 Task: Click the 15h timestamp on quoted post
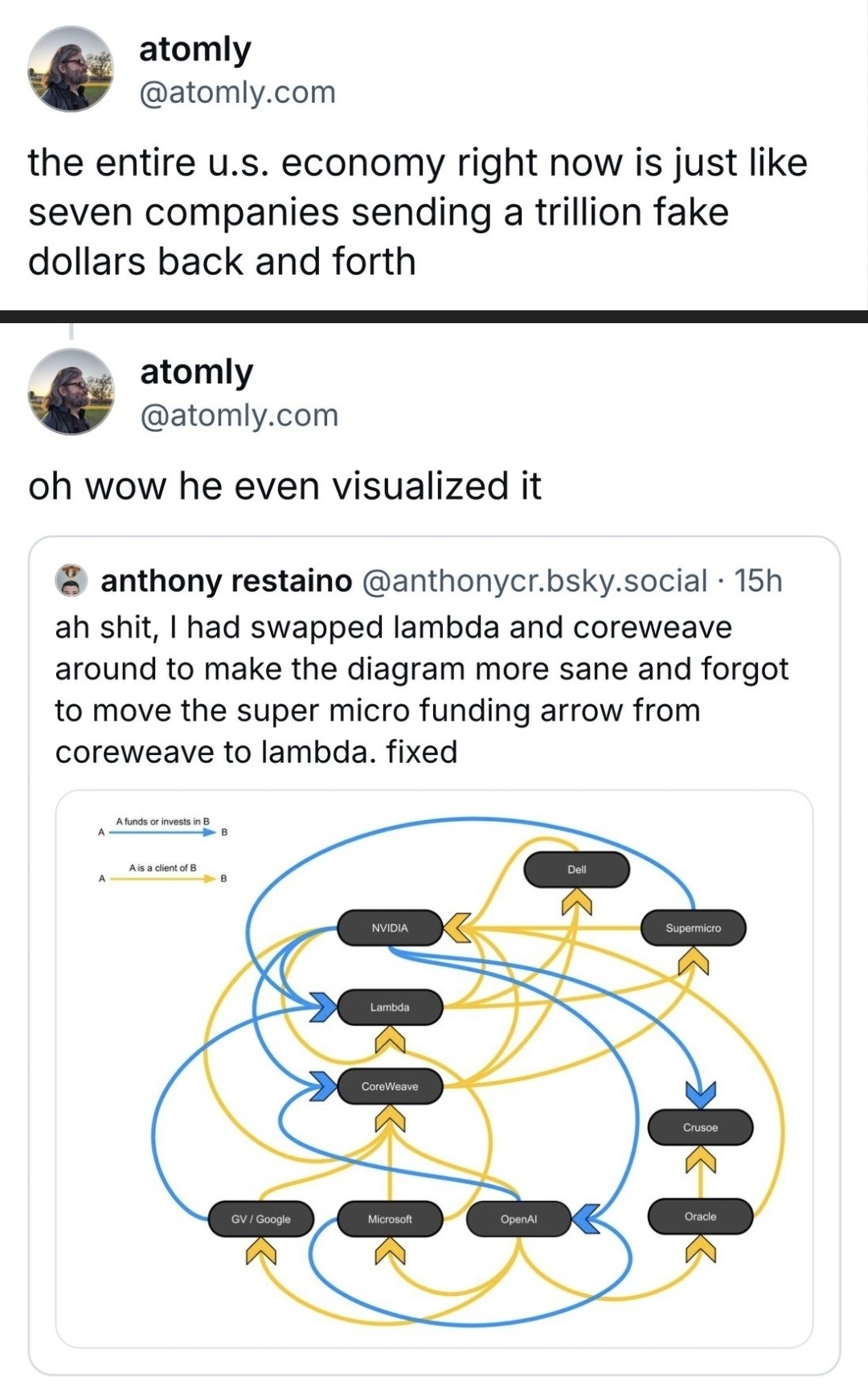coord(758,580)
